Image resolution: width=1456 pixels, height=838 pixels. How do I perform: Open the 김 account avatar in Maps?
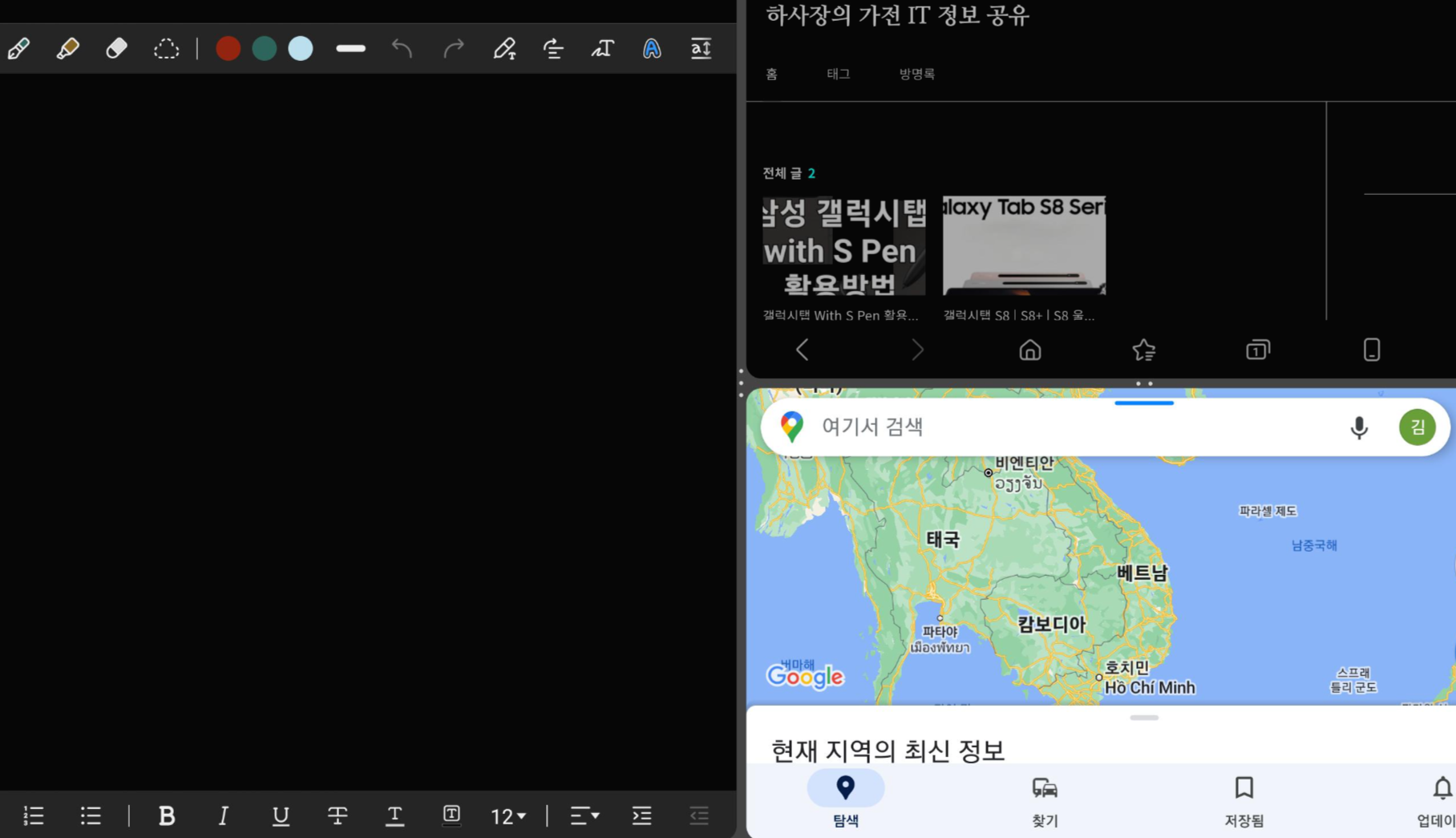point(1418,427)
